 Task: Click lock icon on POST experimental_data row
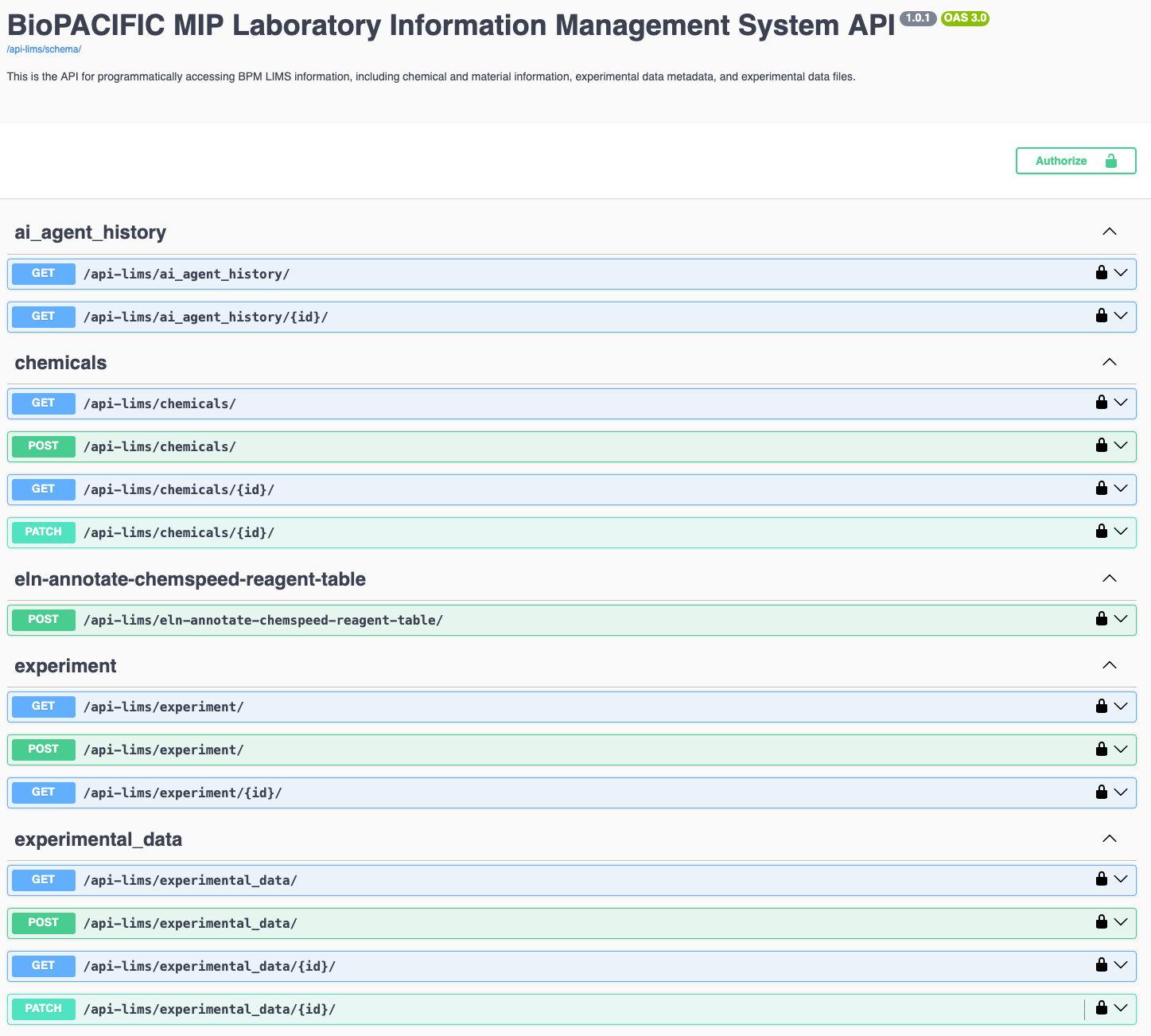coord(1101,922)
